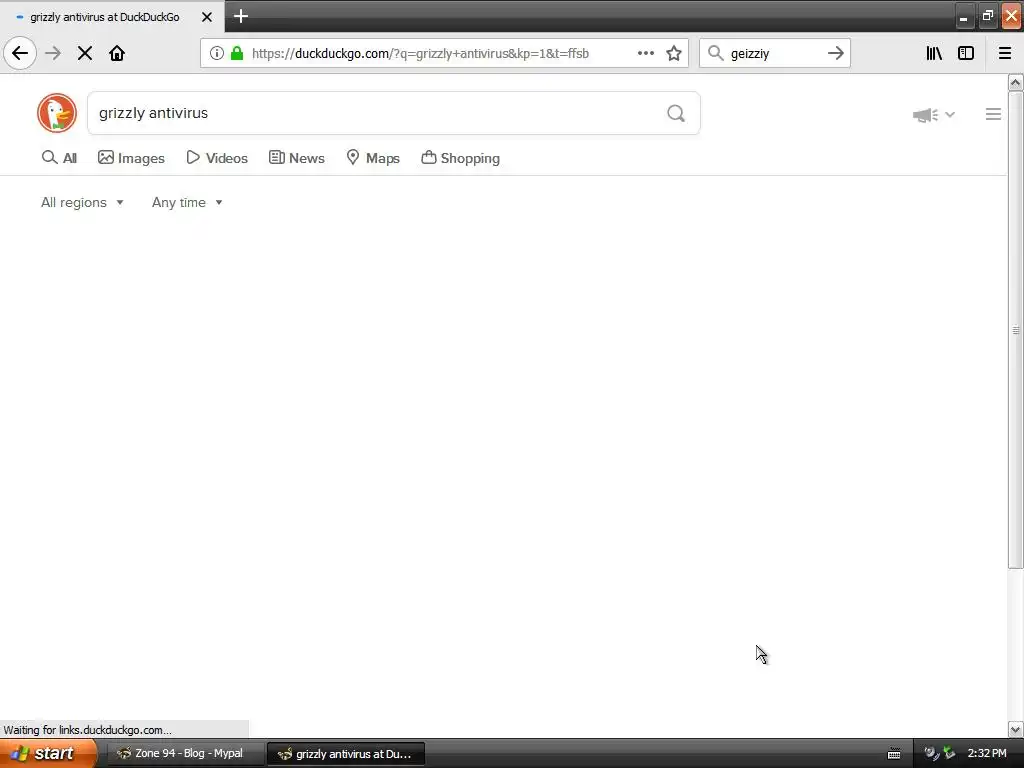Viewport: 1024px width, 768px height.
Task: Click the page scrollbar up arrow
Action: click(x=1016, y=82)
